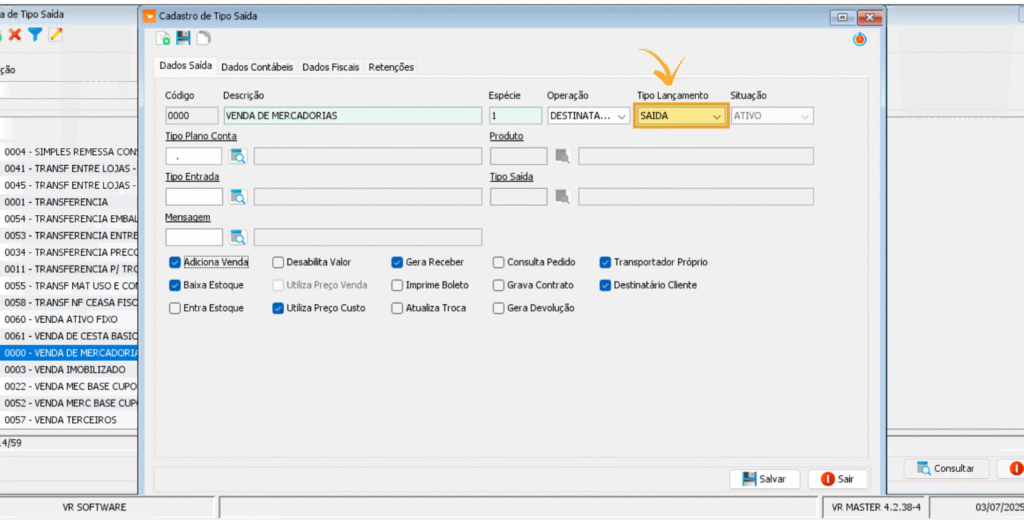Click the disabled Tipo Saída lookup icon
Image resolution: width=1024 pixels, height=523 pixels.
tap(562, 197)
